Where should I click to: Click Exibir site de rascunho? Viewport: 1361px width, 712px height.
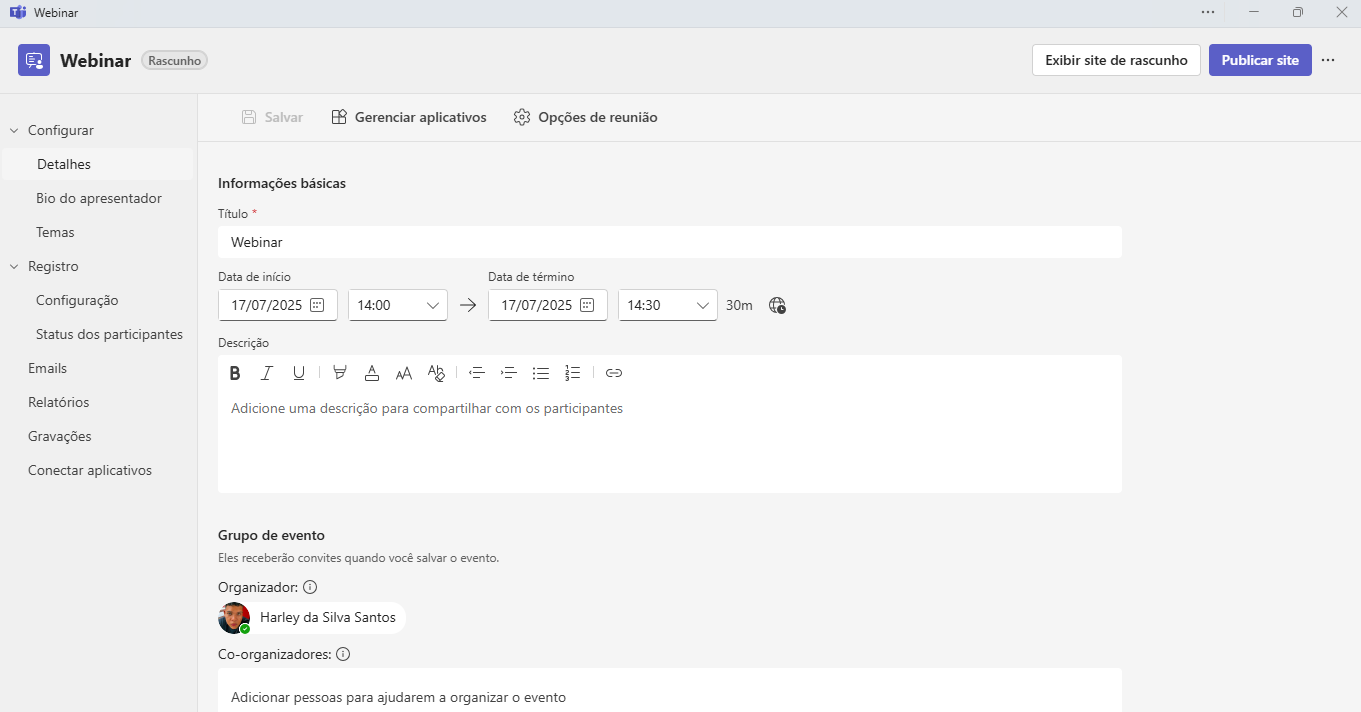pos(1116,60)
